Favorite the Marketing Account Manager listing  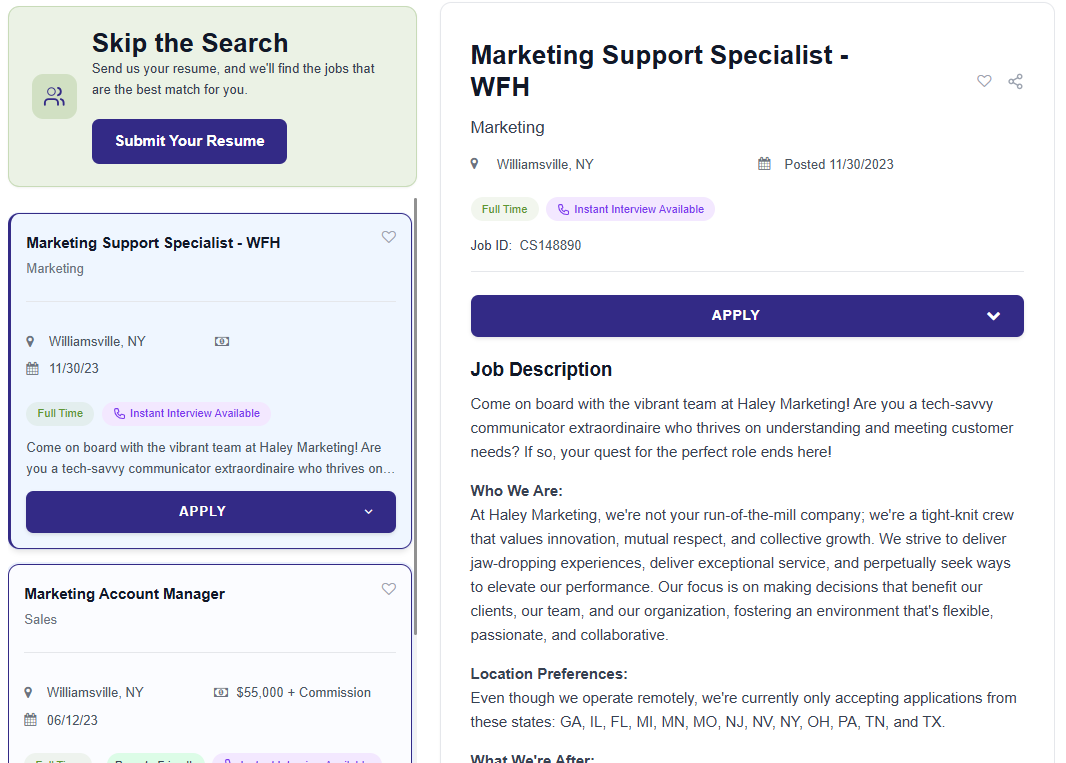tap(389, 589)
